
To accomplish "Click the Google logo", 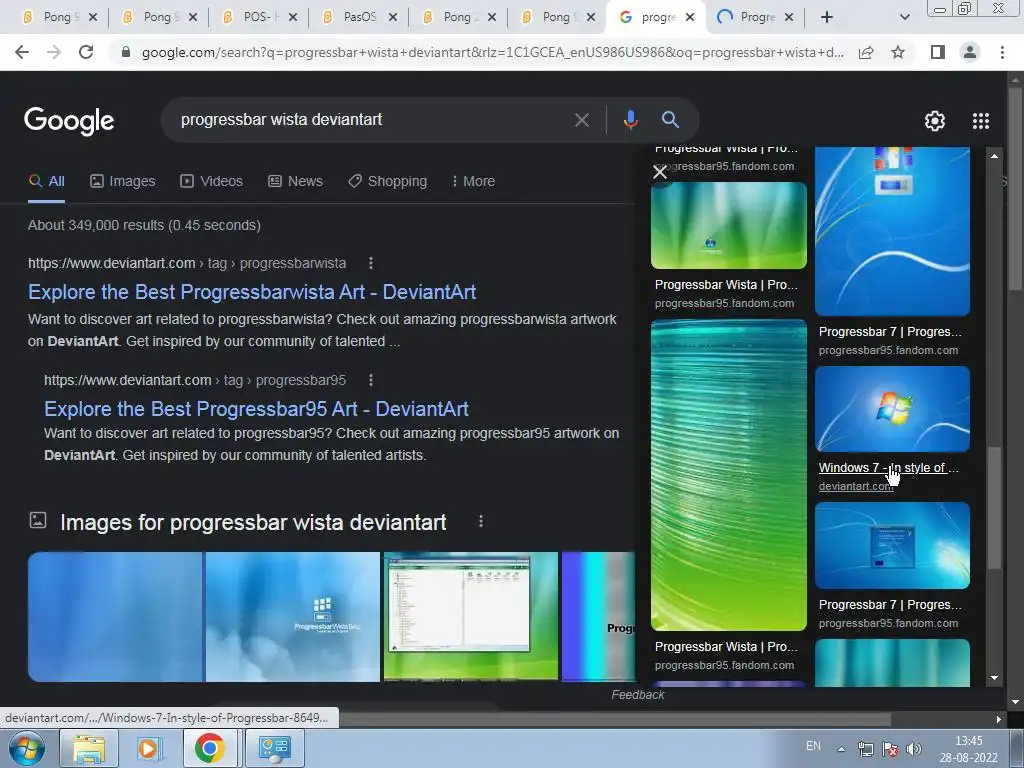I will (69, 121).
